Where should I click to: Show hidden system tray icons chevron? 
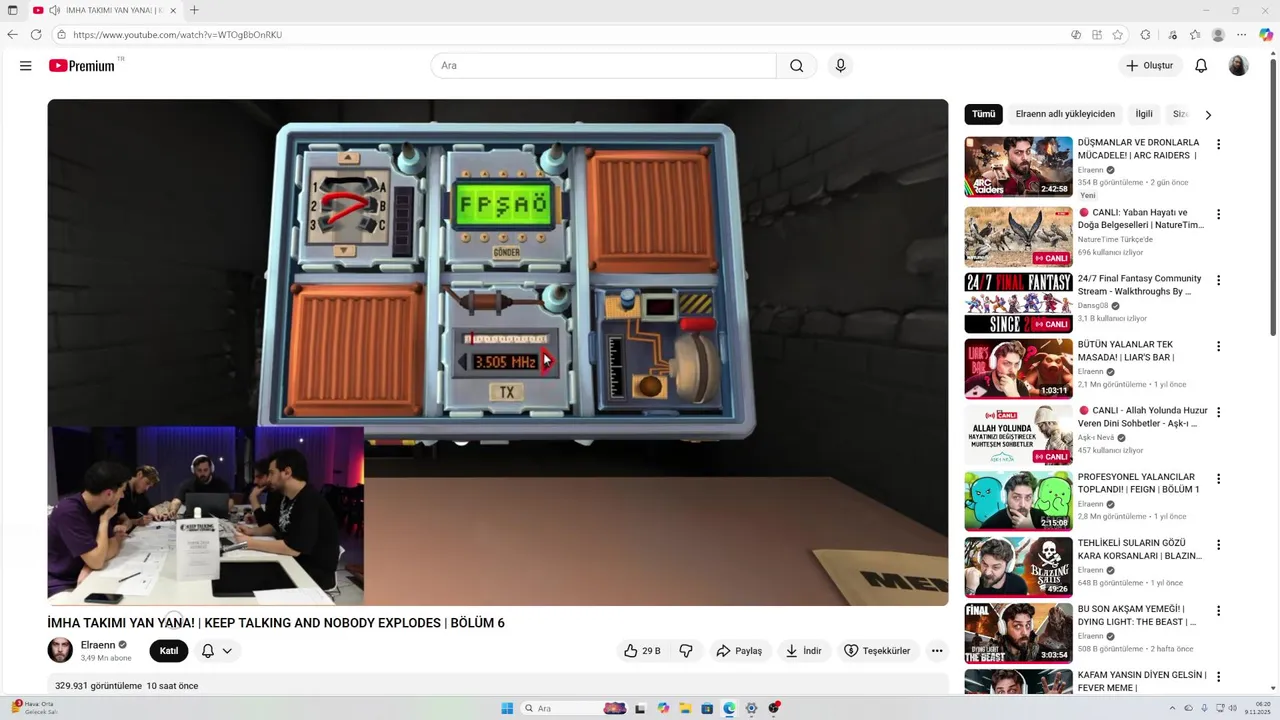(1173, 708)
